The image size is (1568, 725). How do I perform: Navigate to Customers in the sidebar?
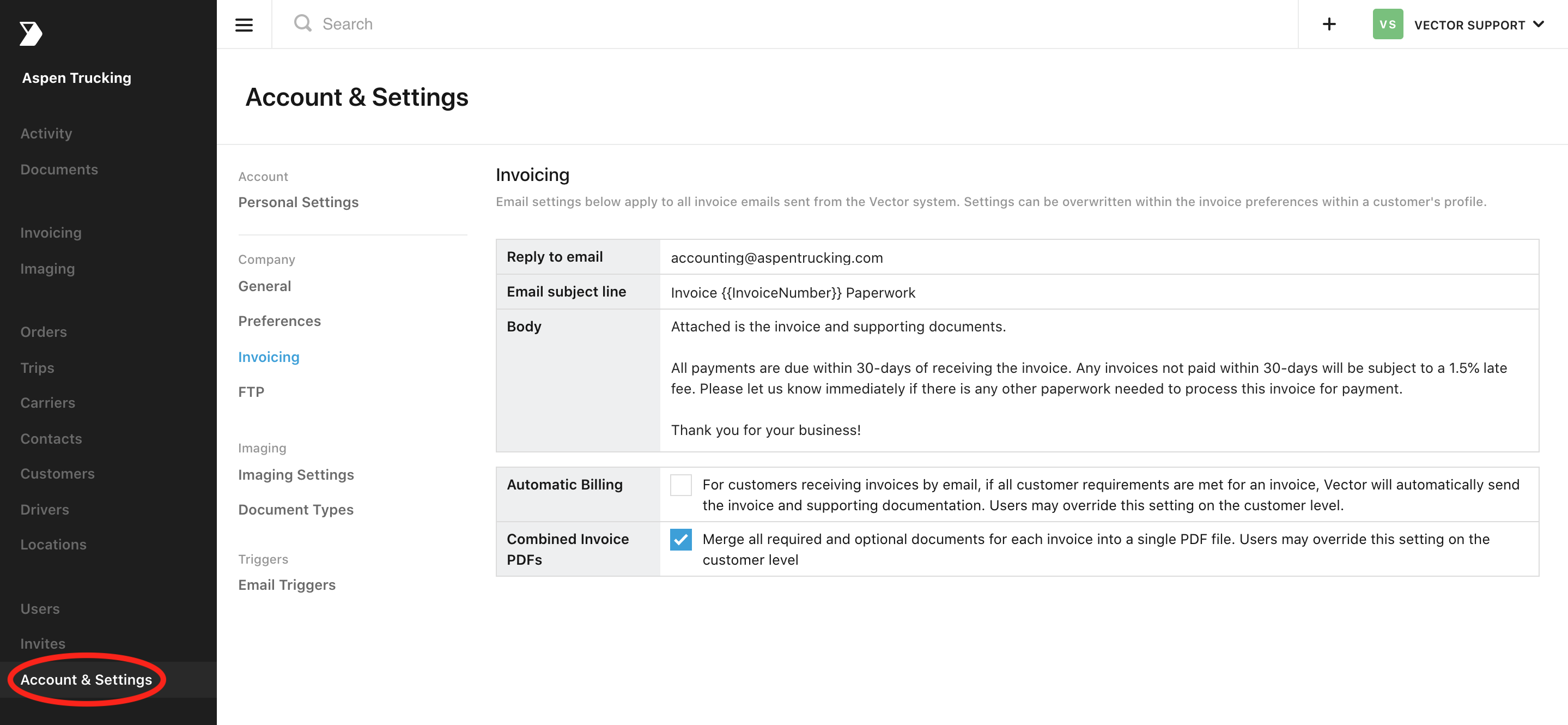click(x=57, y=473)
